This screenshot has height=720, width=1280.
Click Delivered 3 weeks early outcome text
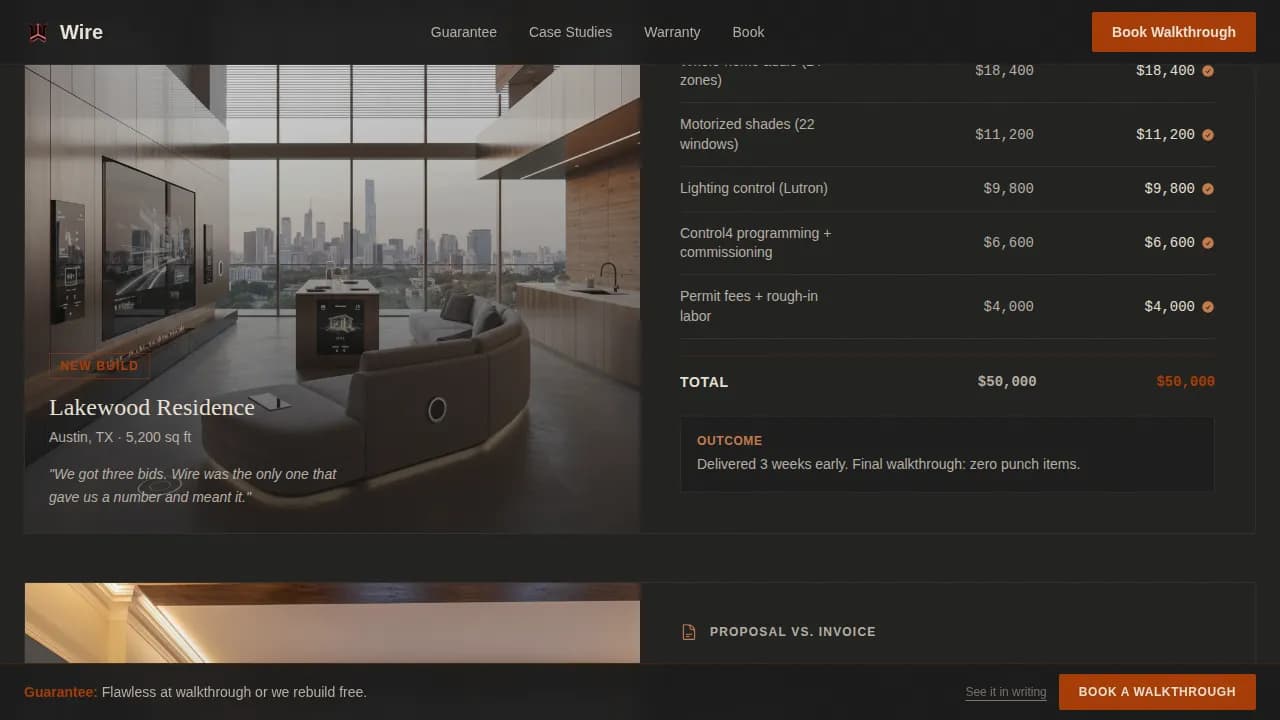888,464
